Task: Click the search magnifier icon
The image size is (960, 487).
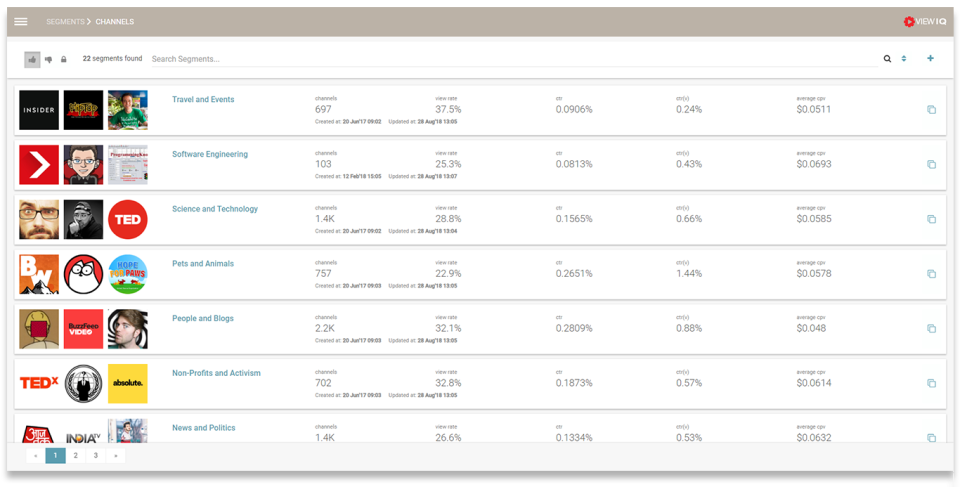Action: click(887, 59)
